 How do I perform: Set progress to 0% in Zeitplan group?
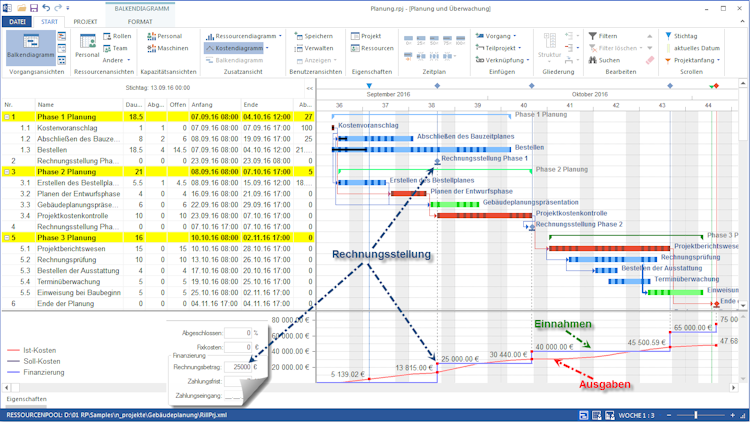[x=408, y=40]
